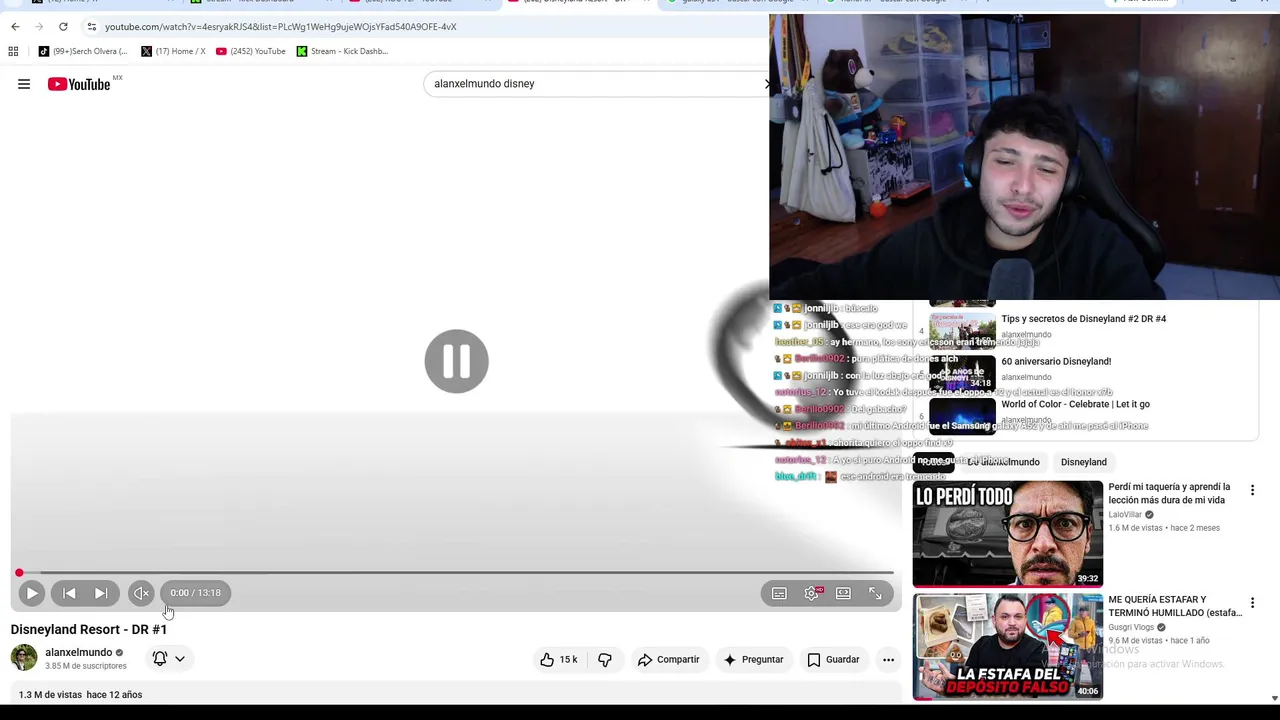Screen dimensions: 1280x720
Task: Click the YouTube search field with alanxelmundo disney
Action: (x=595, y=84)
